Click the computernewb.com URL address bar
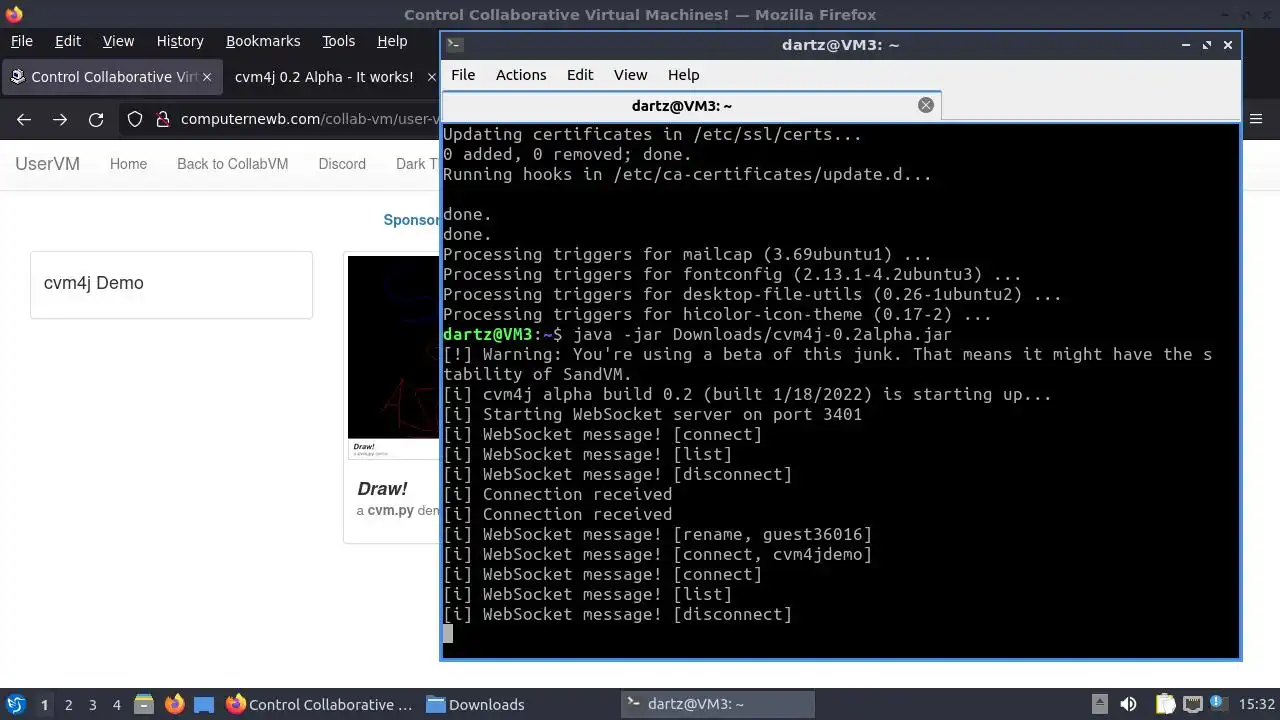 coord(309,119)
